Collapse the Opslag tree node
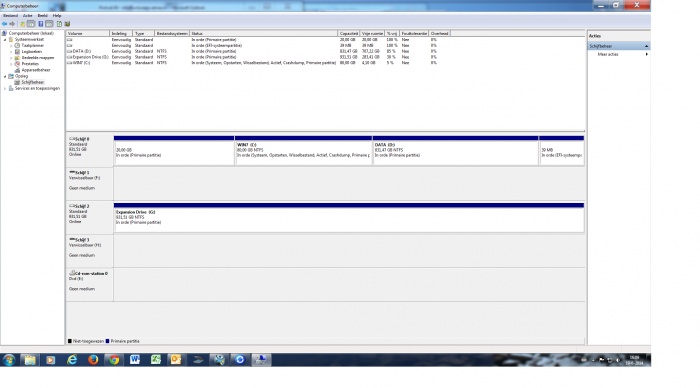This screenshot has width=700, height=388. (5, 76)
